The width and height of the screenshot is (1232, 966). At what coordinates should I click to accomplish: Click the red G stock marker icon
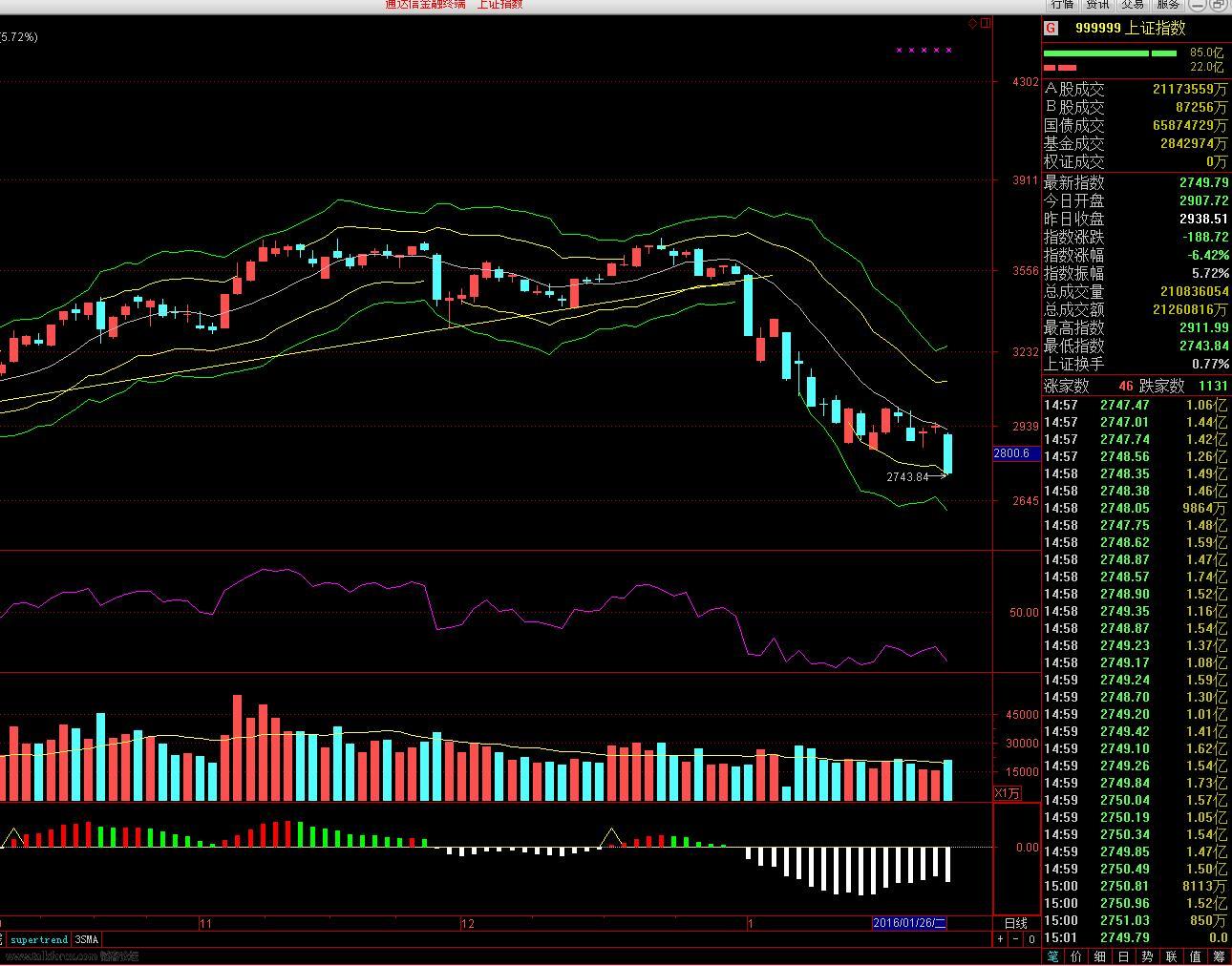1051,29
